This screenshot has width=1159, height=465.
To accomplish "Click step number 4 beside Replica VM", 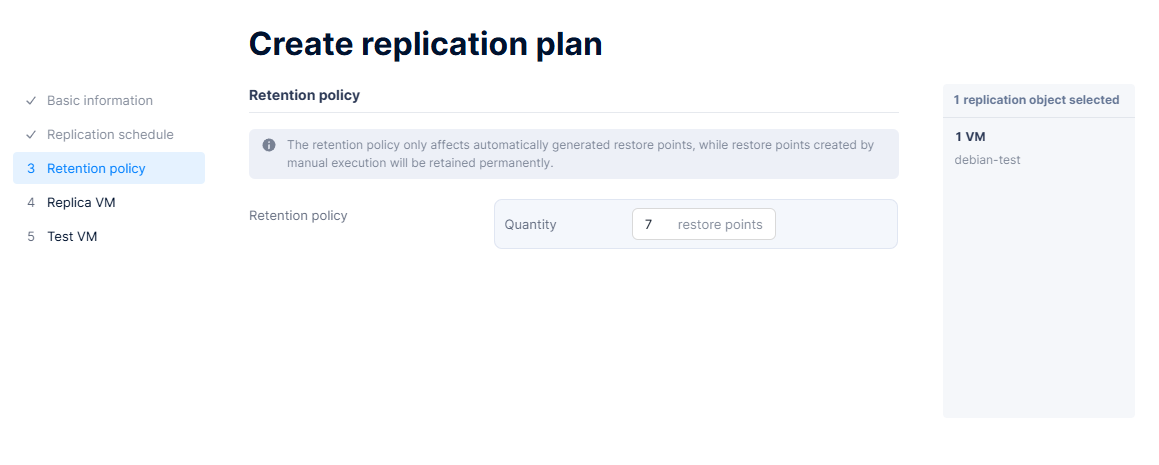I will tap(31, 203).
